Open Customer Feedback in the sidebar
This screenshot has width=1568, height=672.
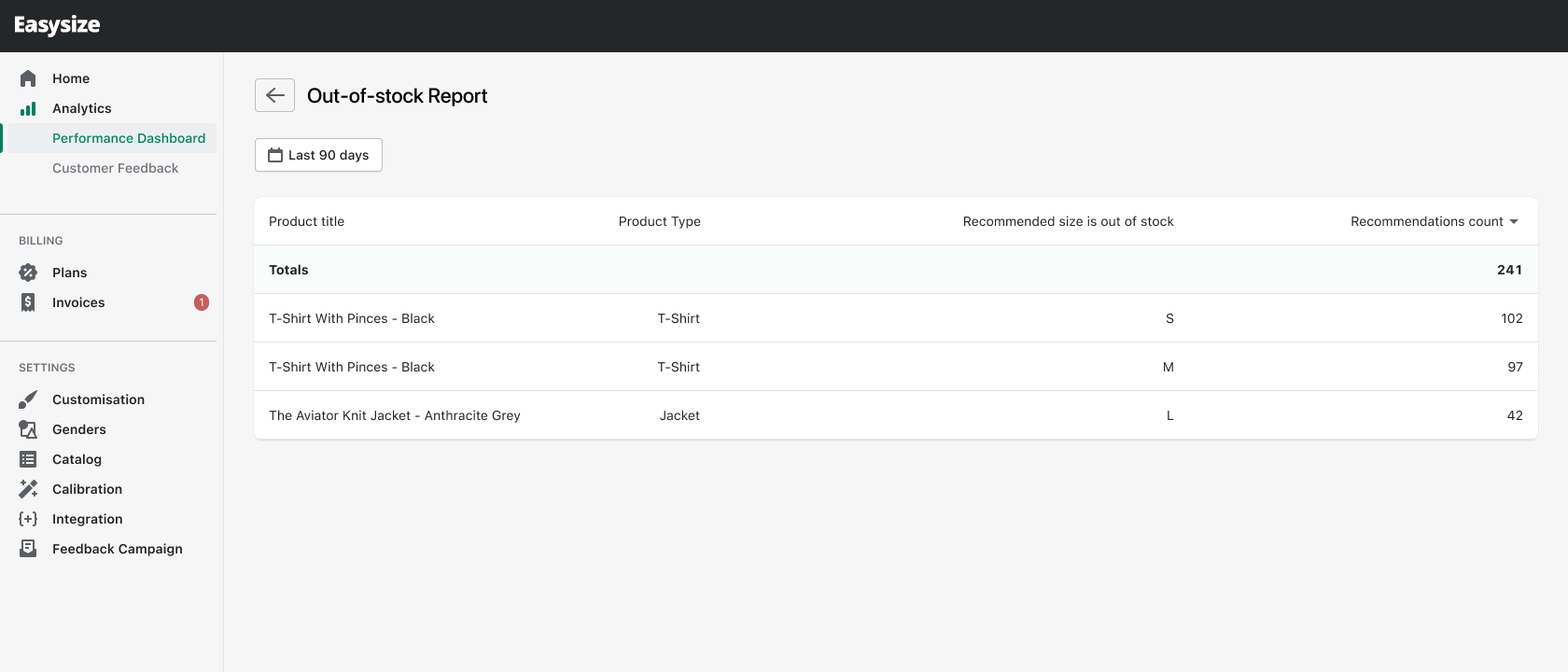[x=115, y=168]
